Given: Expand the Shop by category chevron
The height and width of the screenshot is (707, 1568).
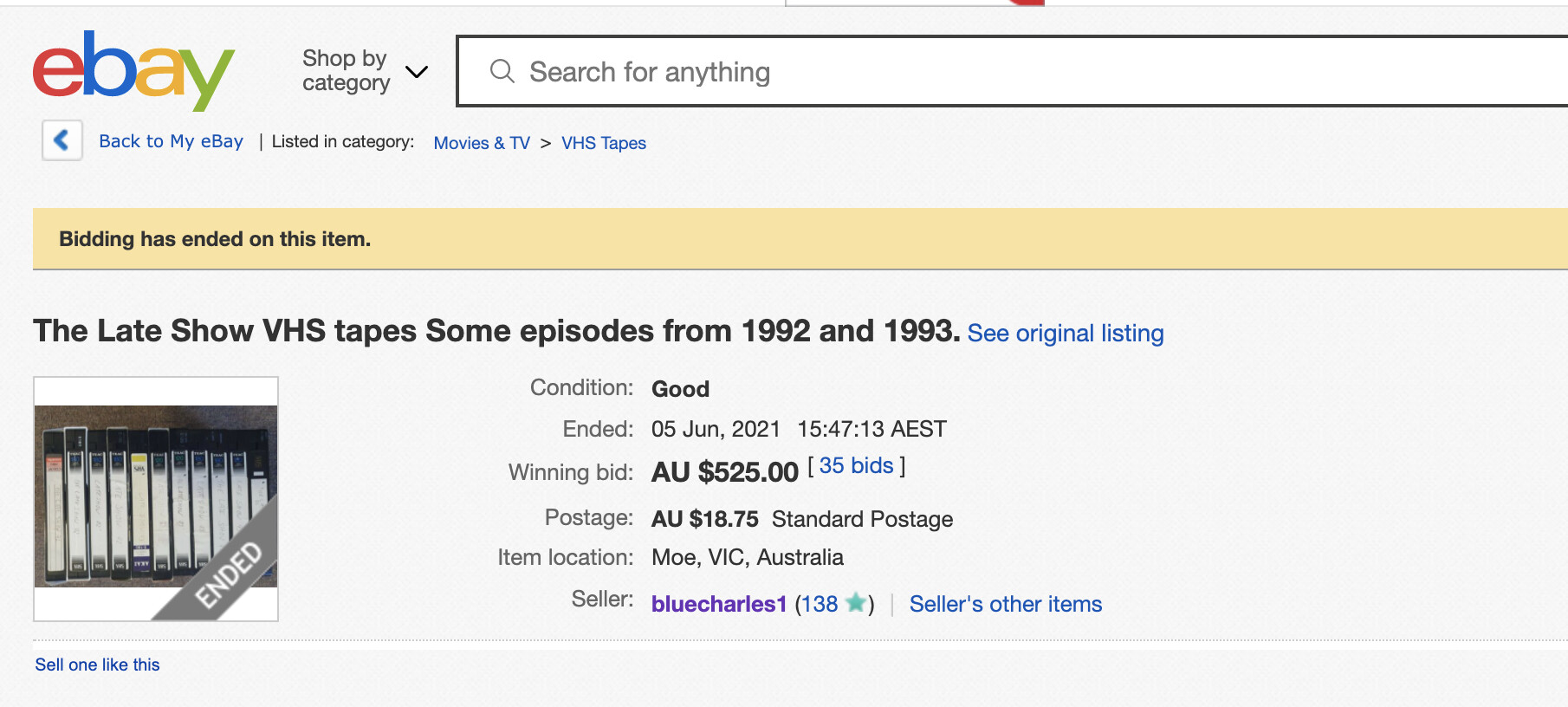Looking at the screenshot, I should 417,72.
